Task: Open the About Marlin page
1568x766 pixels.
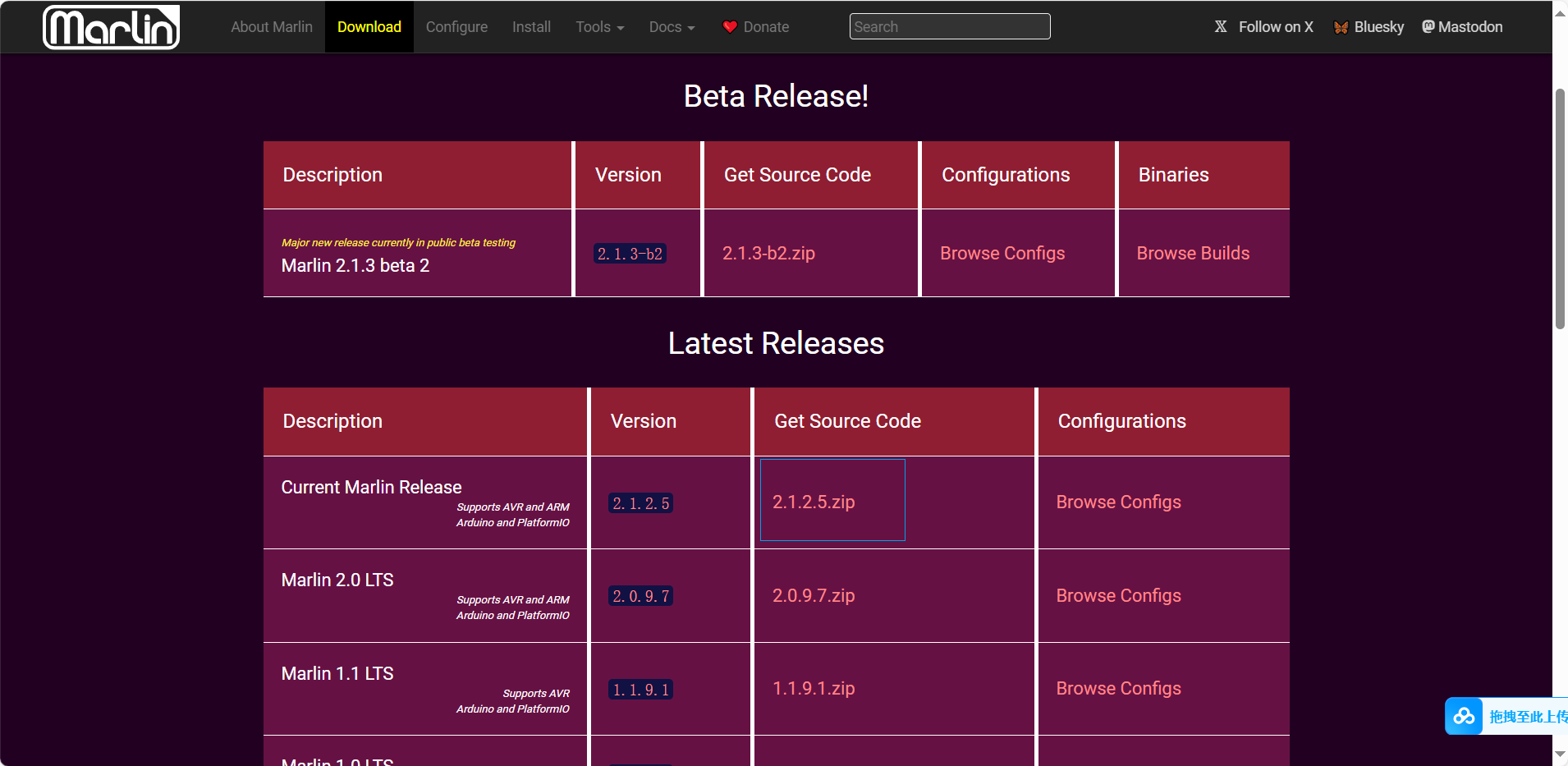Action: [x=272, y=27]
